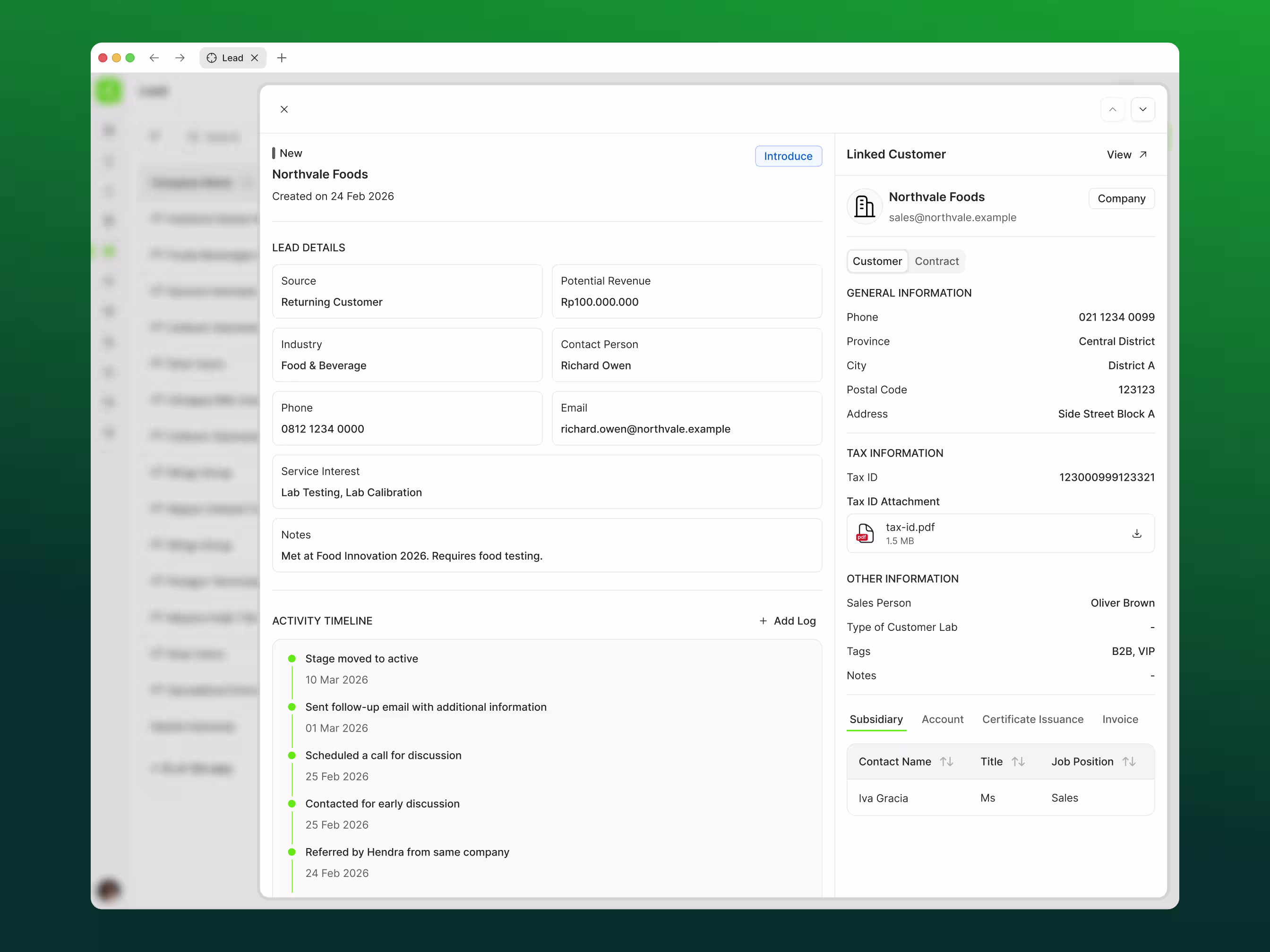
Task: Click the Iva Gracia contact row
Action: pyautogui.click(x=1000, y=798)
